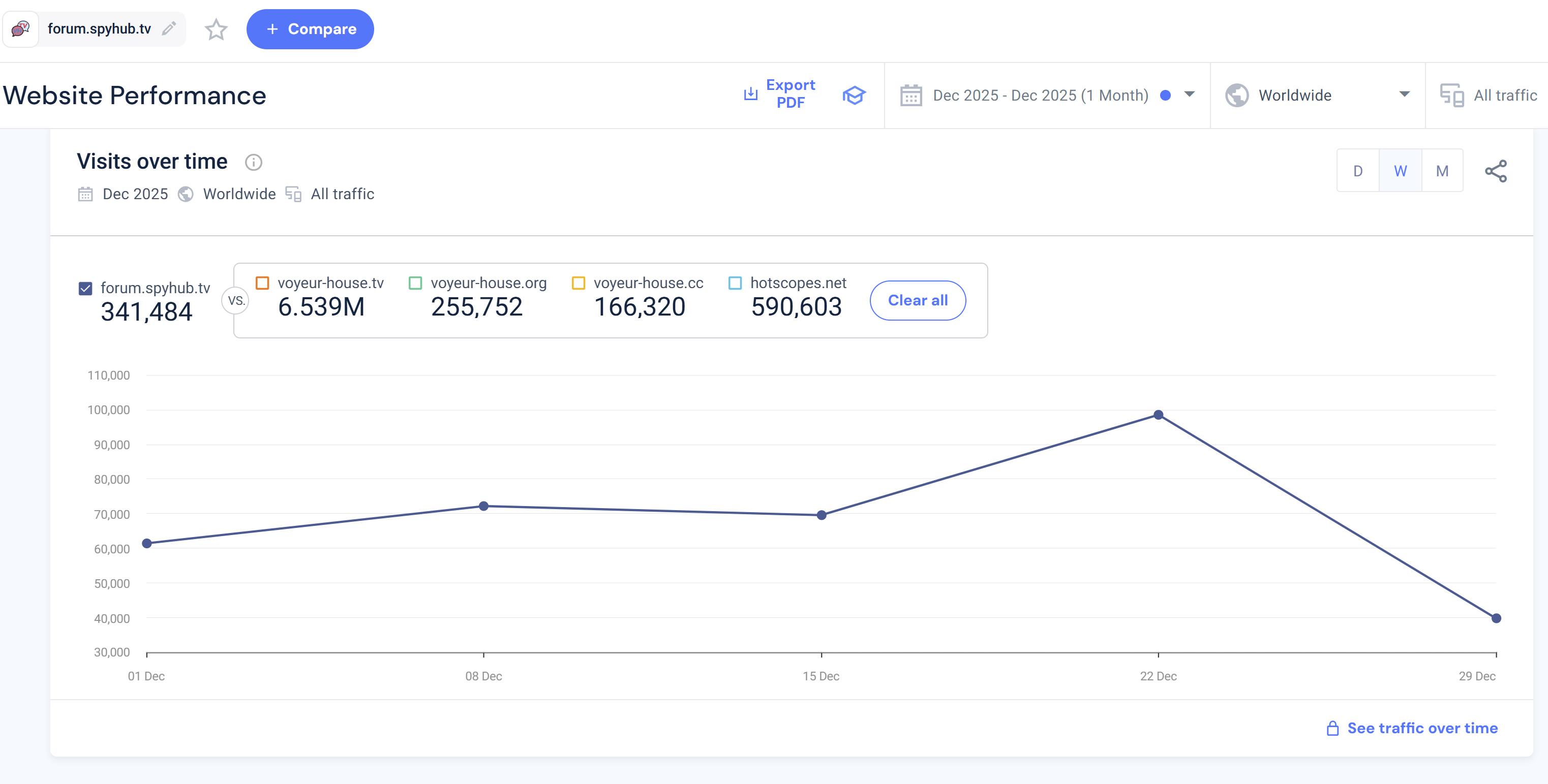The width and height of the screenshot is (1548, 784).
Task: Click the 22 Dec peak data point
Action: coord(1158,415)
